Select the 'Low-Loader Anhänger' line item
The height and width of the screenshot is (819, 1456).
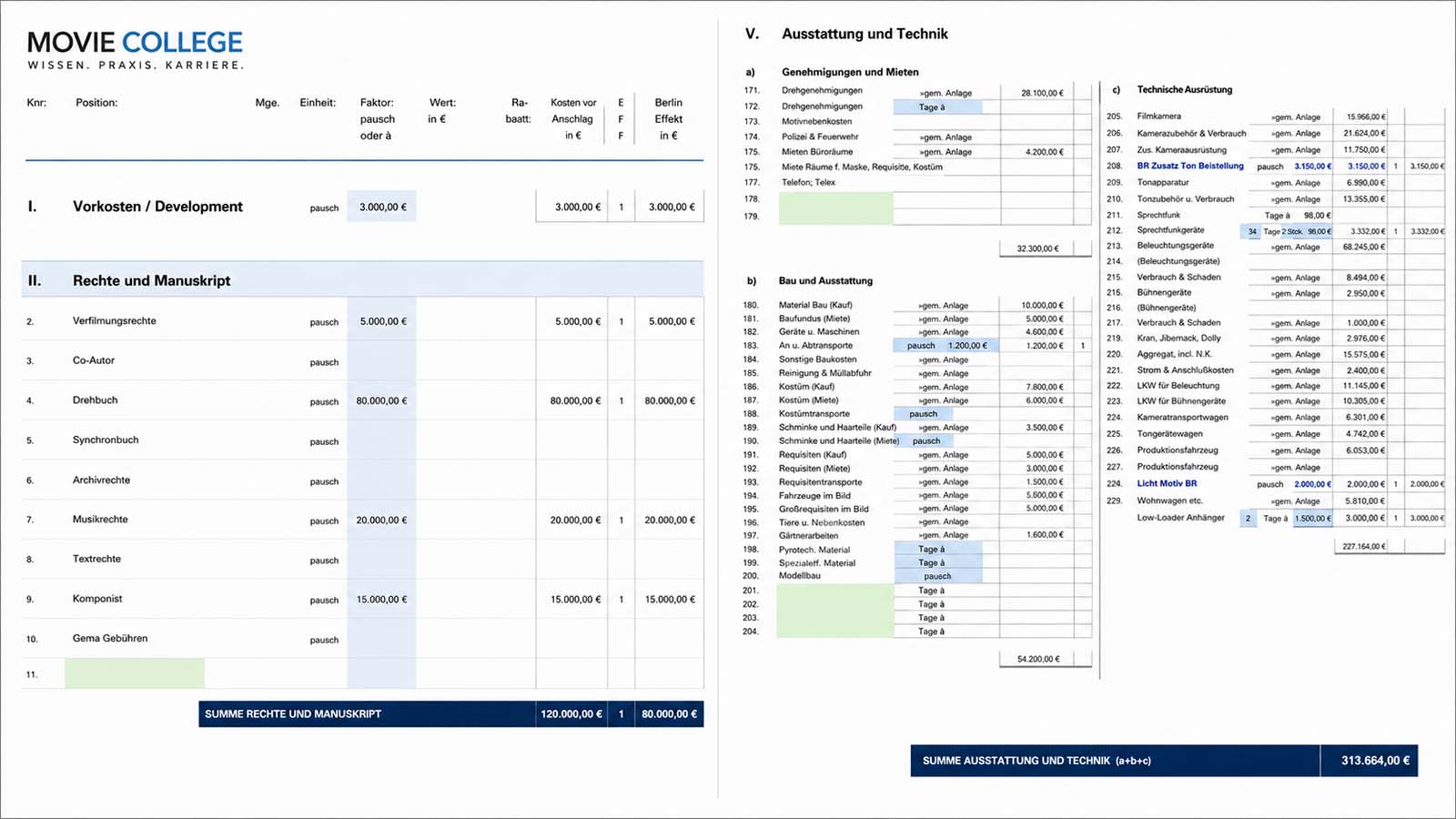pos(1180,518)
